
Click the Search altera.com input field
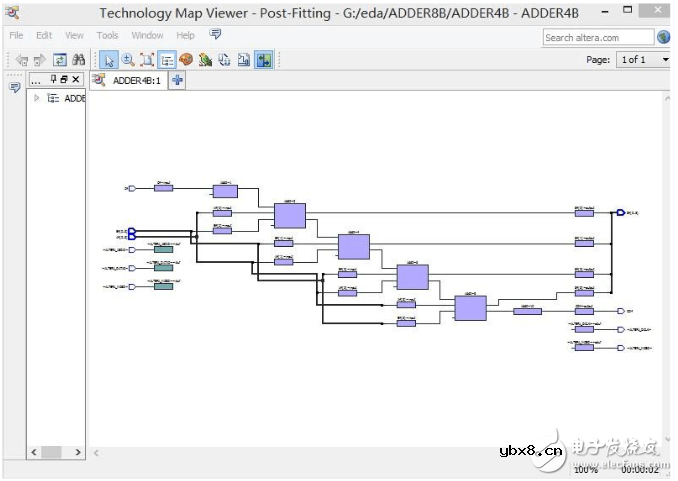[x=597, y=37]
